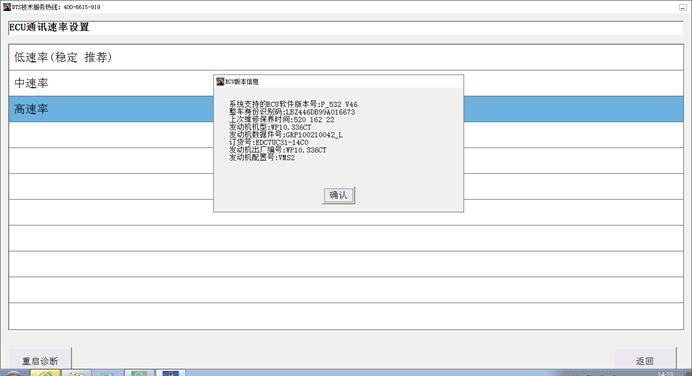This screenshot has height=376, width=692.
Task: Click the application icon in the main title bar
Action: [7, 7]
